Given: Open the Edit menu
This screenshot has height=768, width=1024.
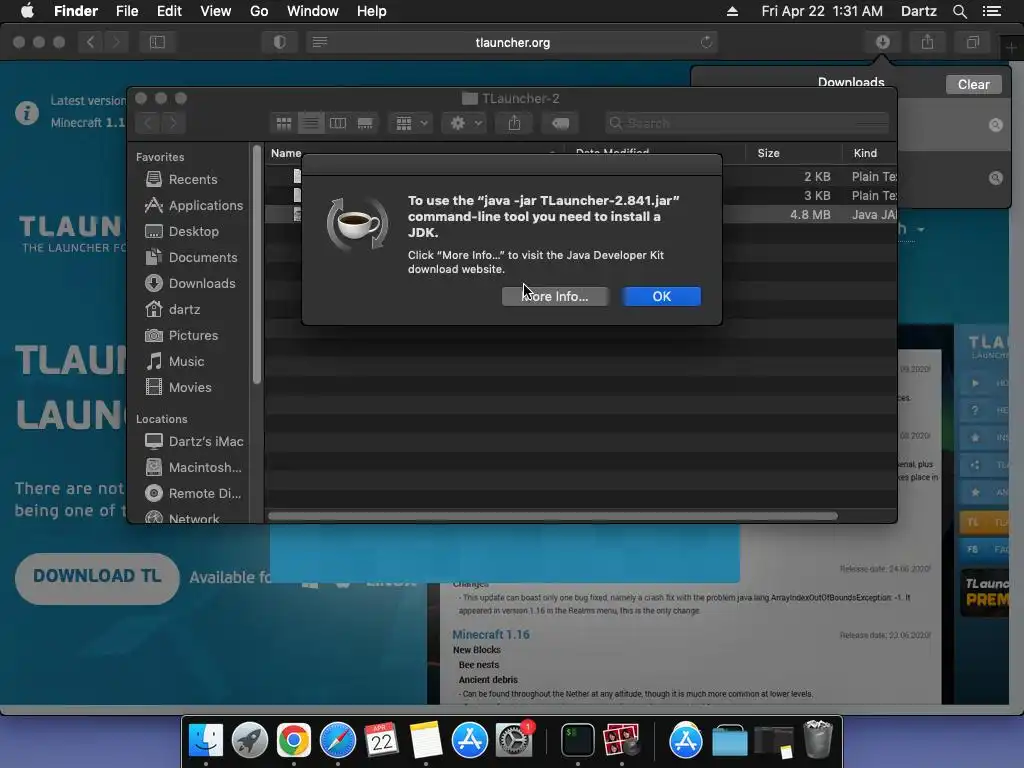Looking at the screenshot, I should (x=169, y=11).
